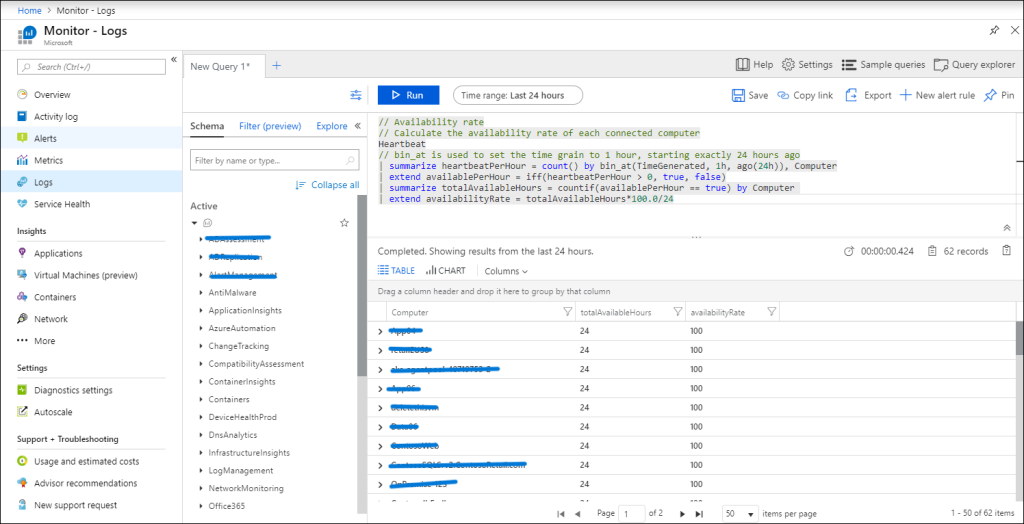This screenshot has height=524, width=1024.
Task: Click the results table vertical scrollbar
Action: point(1019,338)
